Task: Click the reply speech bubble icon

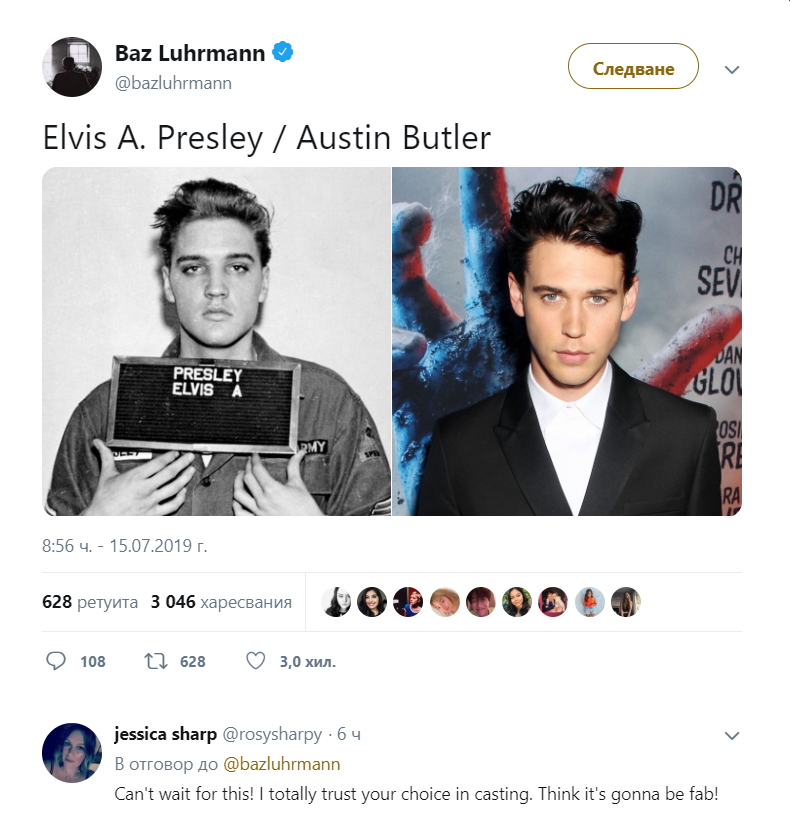Action: [x=56, y=661]
